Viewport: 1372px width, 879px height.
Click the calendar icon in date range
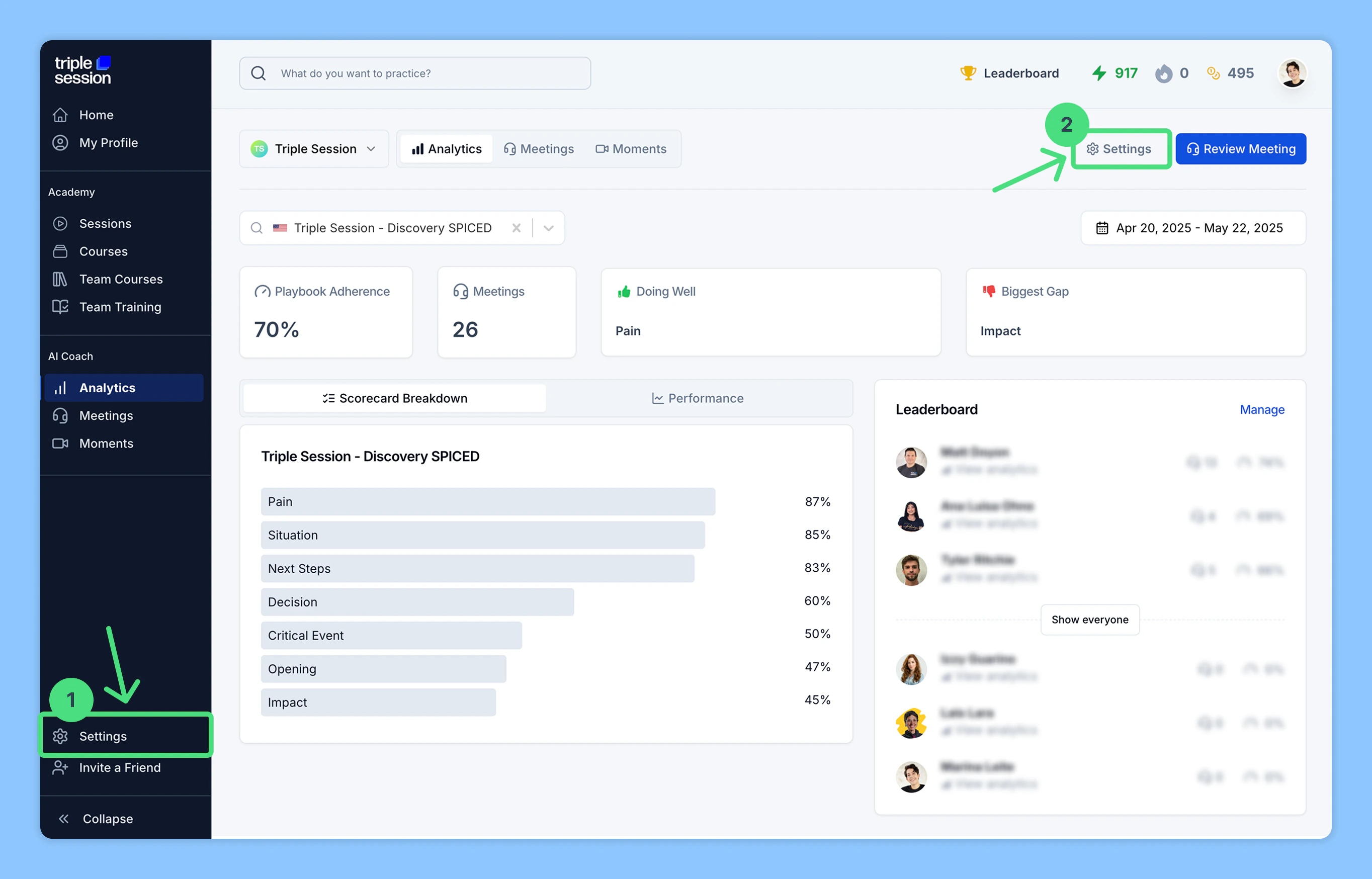tap(1102, 228)
